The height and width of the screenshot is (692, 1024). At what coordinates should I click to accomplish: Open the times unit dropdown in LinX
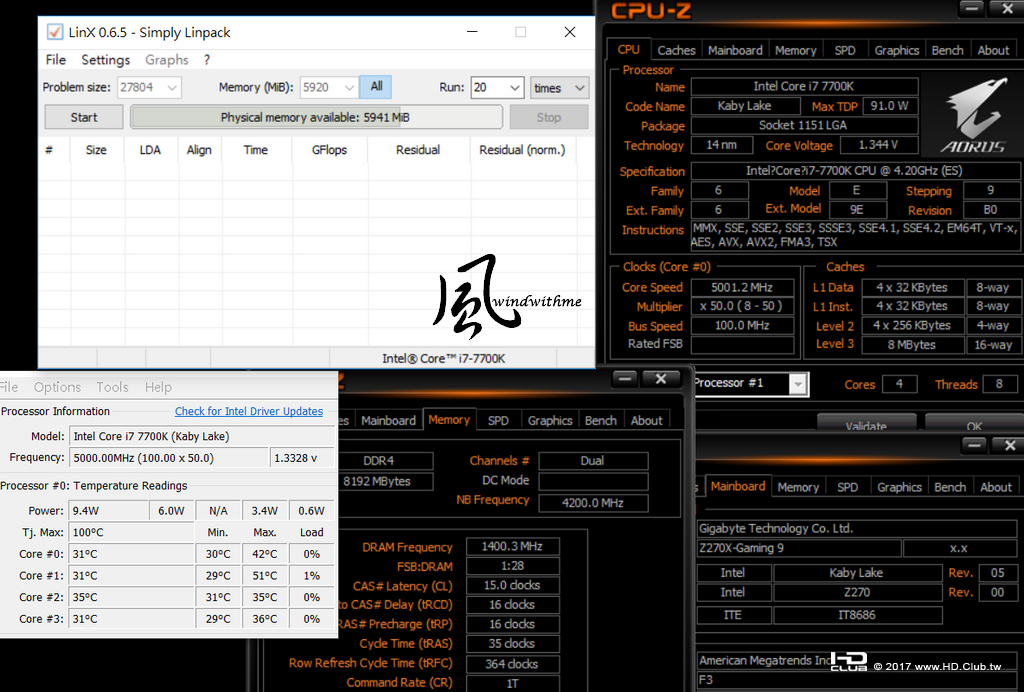point(559,87)
